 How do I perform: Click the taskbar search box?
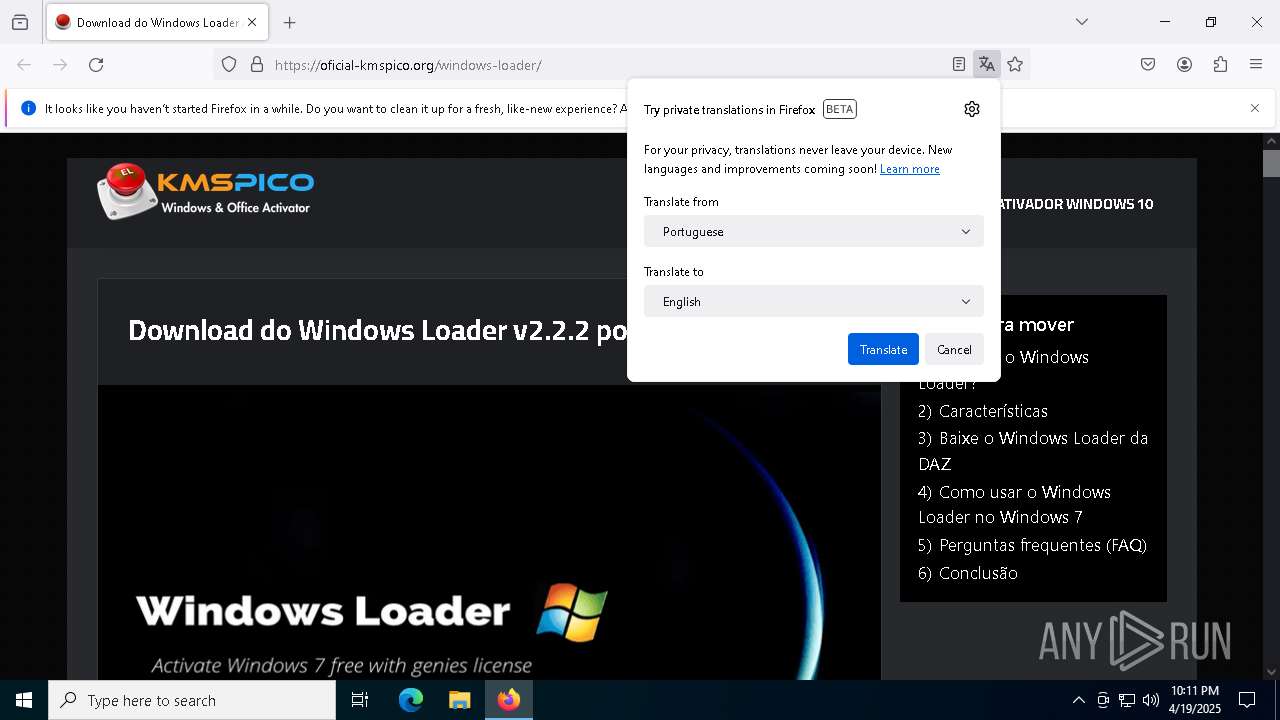click(192, 700)
